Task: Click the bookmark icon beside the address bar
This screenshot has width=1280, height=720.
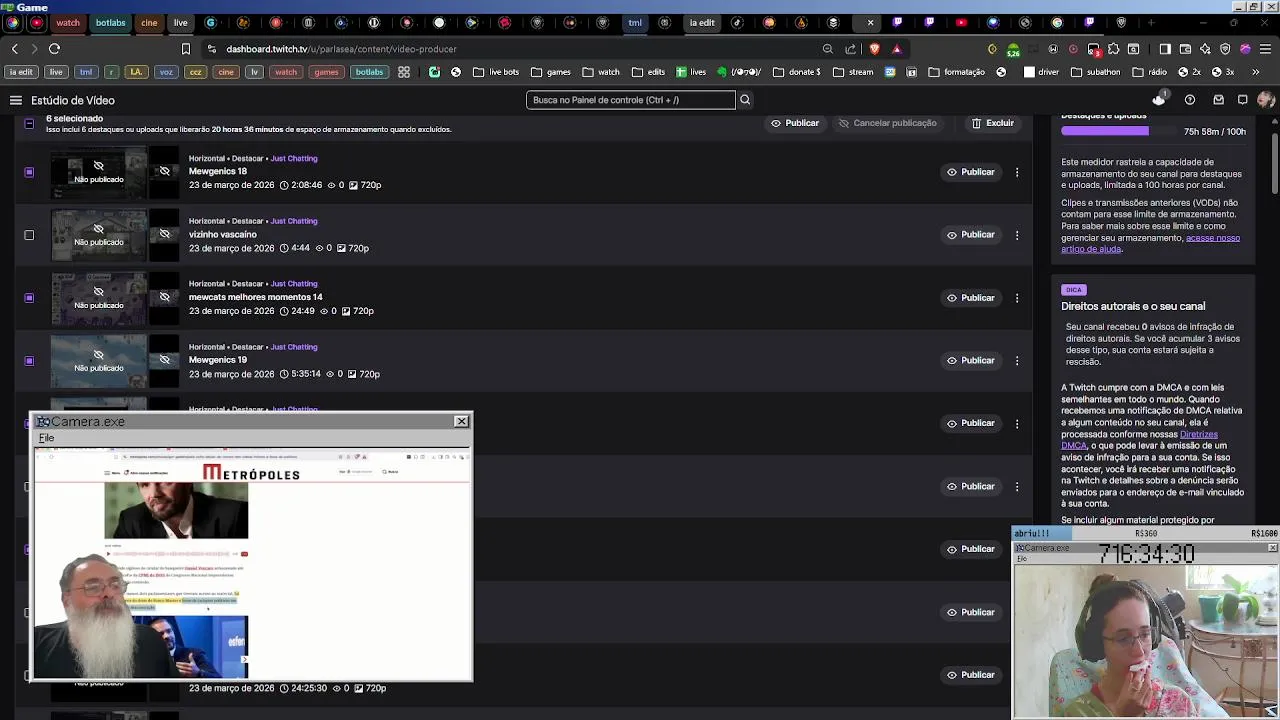Action: (x=186, y=49)
